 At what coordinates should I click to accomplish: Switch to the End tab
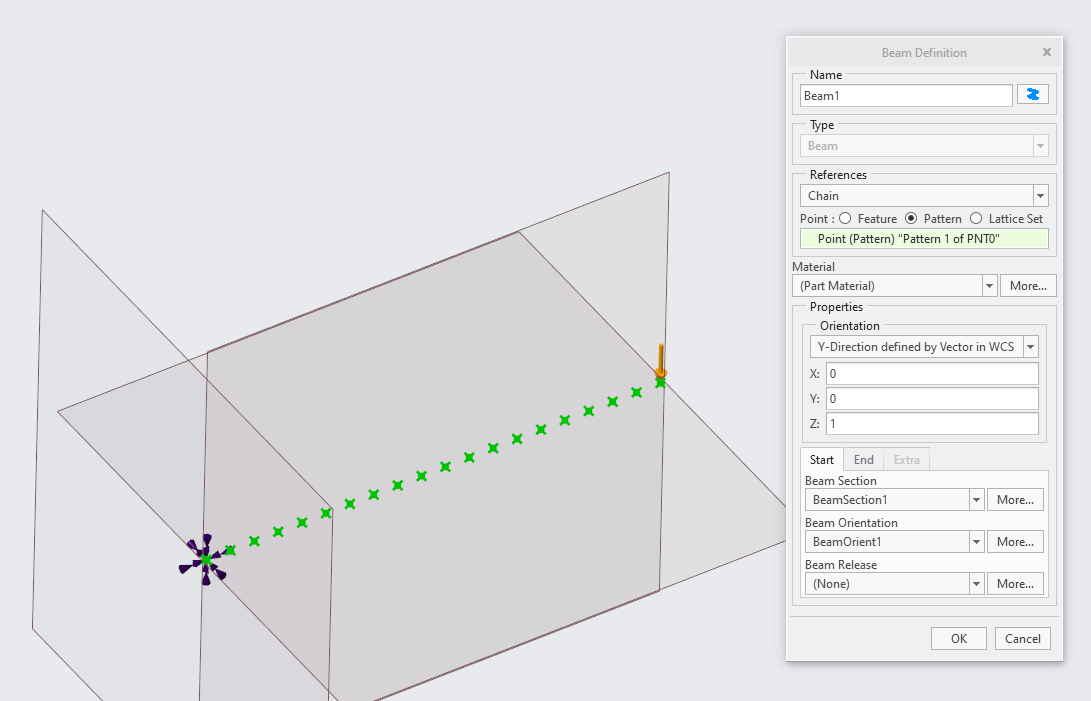click(863, 460)
